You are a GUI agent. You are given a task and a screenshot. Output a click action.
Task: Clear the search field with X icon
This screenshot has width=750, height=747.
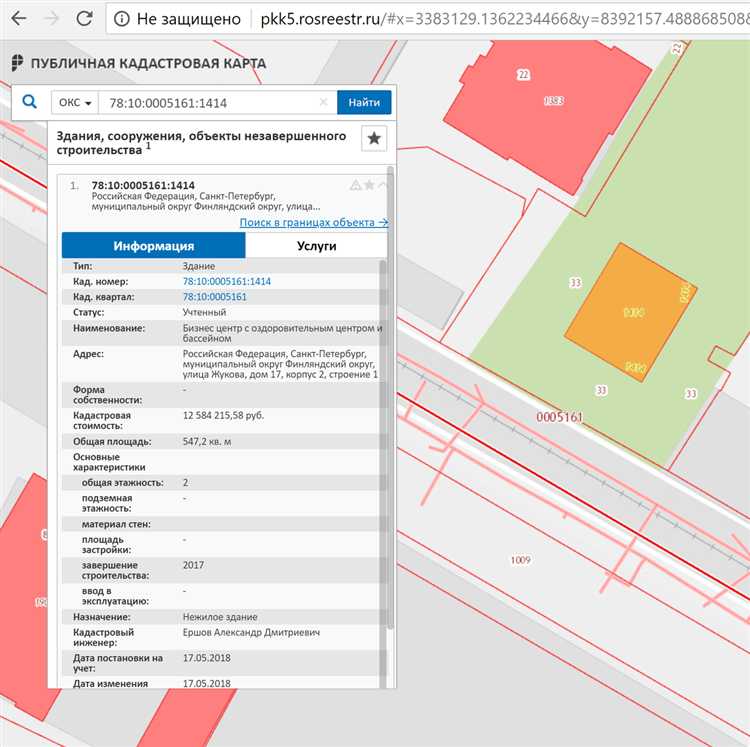point(323,102)
